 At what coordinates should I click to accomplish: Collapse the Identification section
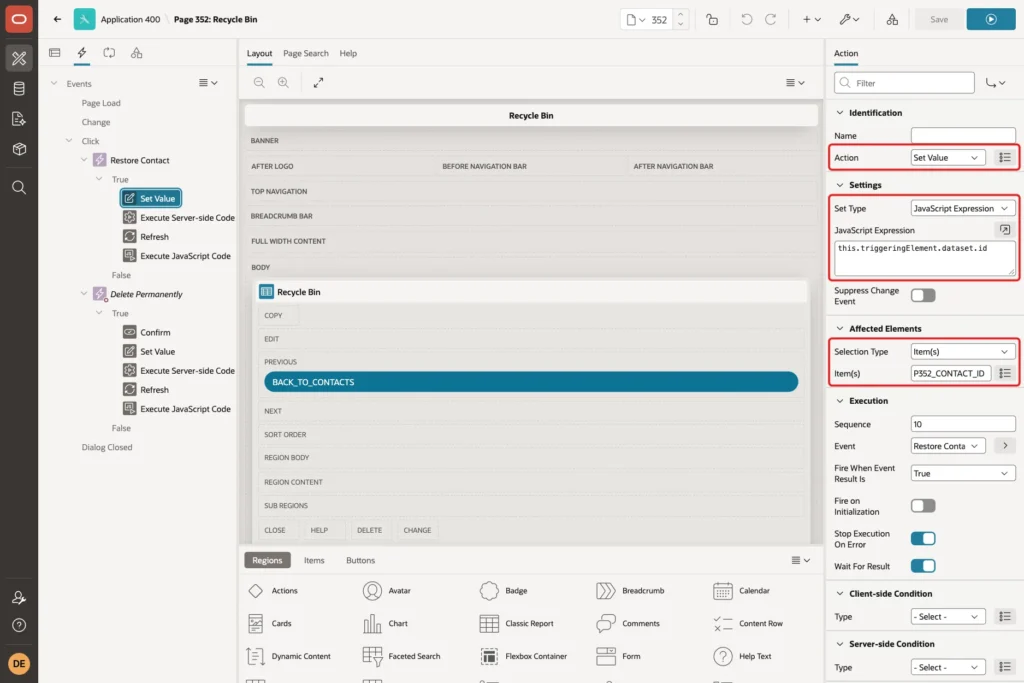click(x=840, y=112)
